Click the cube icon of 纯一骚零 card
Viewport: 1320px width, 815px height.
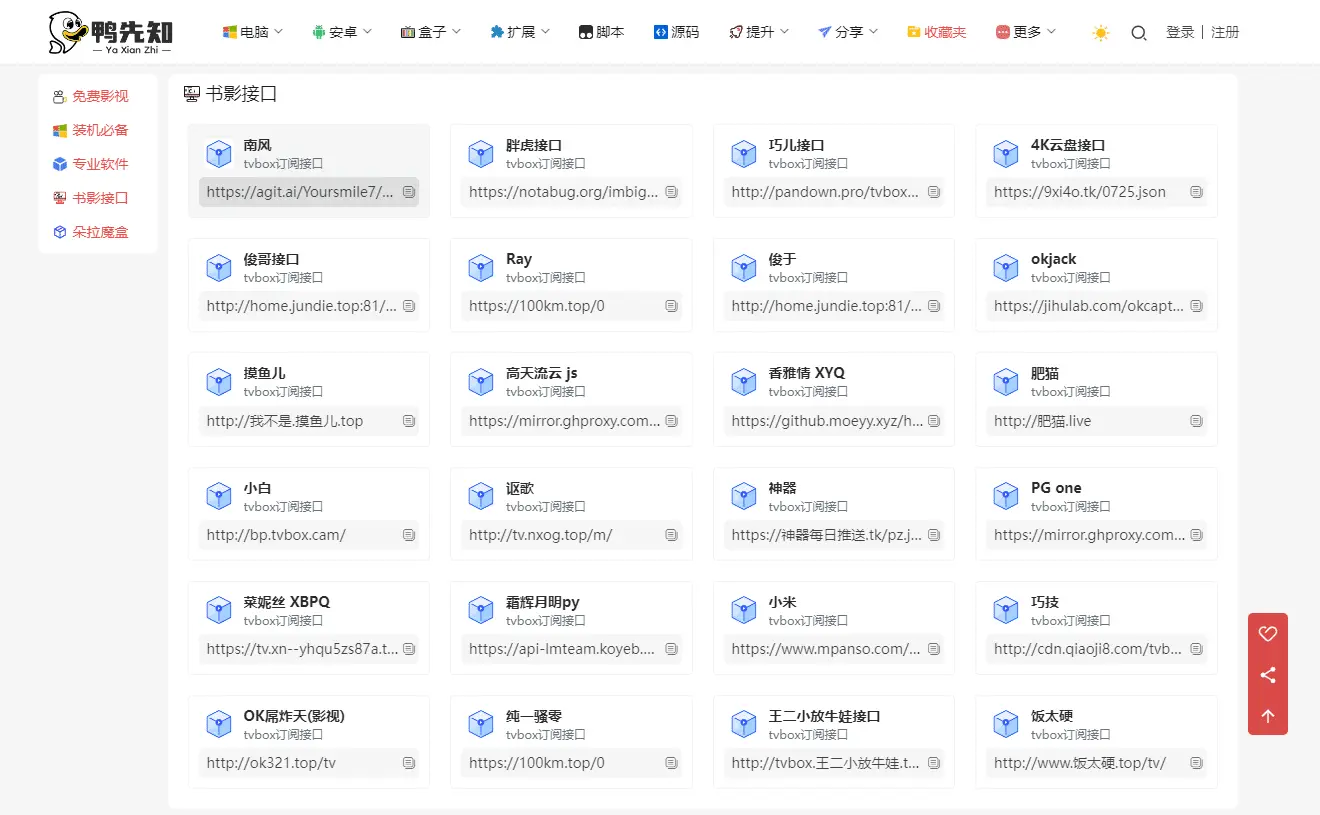click(481, 724)
